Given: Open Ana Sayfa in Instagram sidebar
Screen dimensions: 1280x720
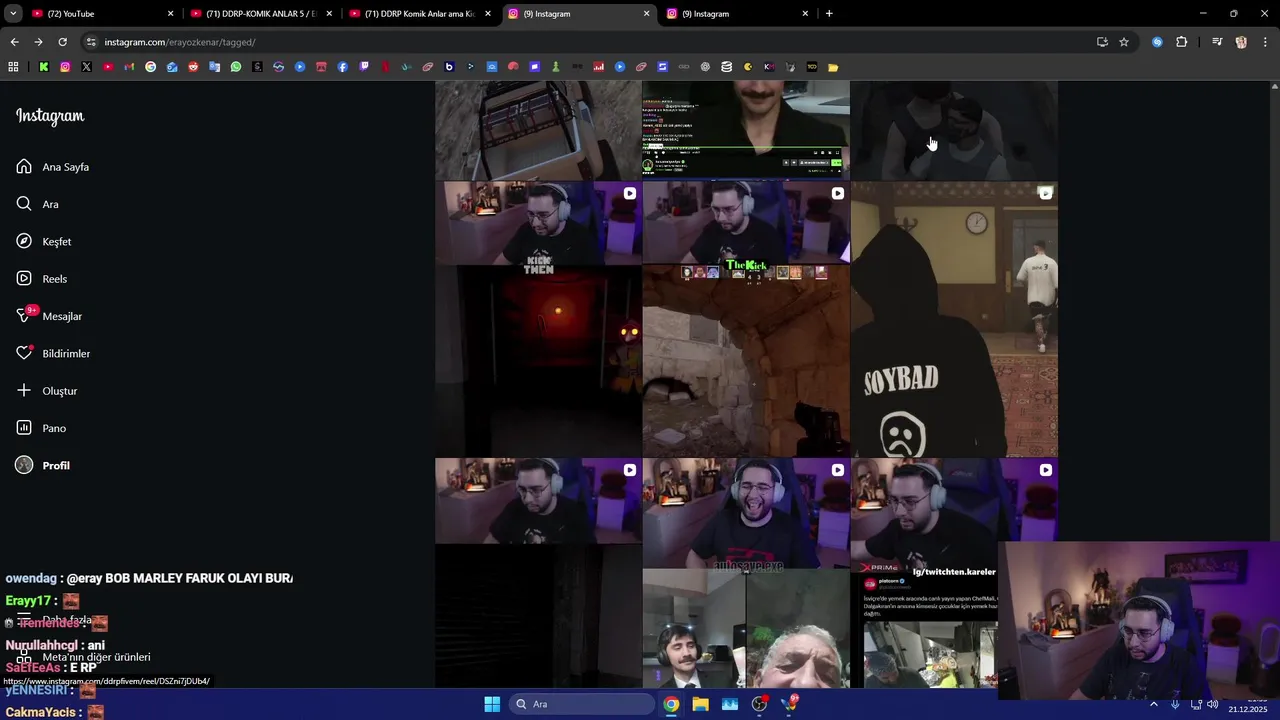Looking at the screenshot, I should tap(53, 167).
